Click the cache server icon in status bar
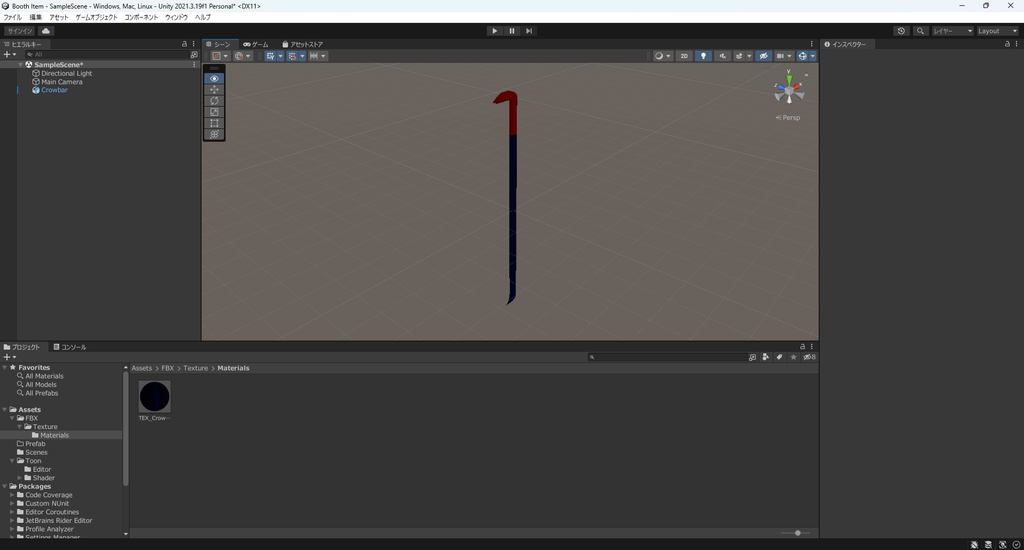Viewport: 1024px width, 550px height. coord(988,544)
